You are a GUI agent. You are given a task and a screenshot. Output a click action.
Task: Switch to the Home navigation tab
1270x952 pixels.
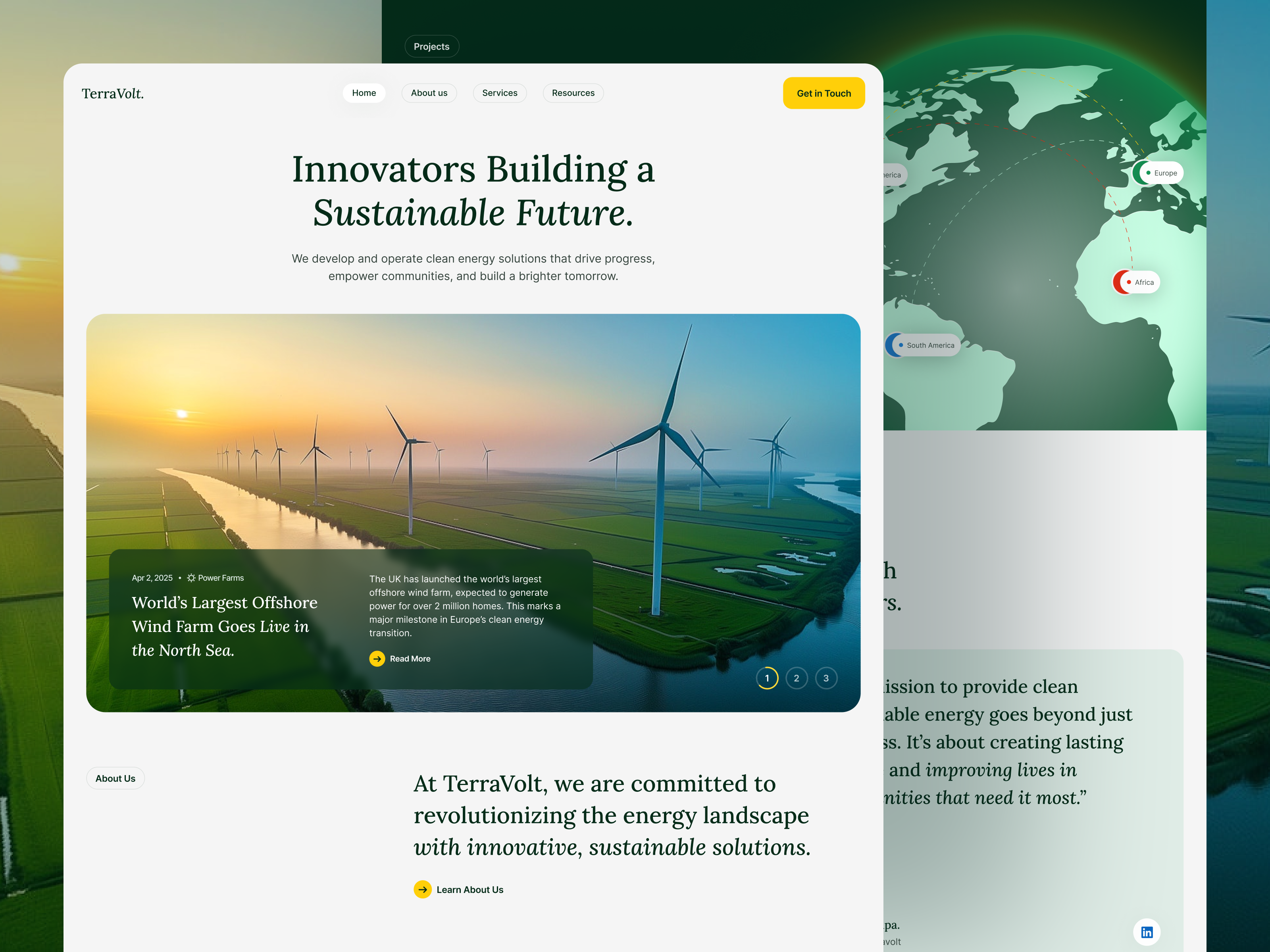tap(364, 92)
